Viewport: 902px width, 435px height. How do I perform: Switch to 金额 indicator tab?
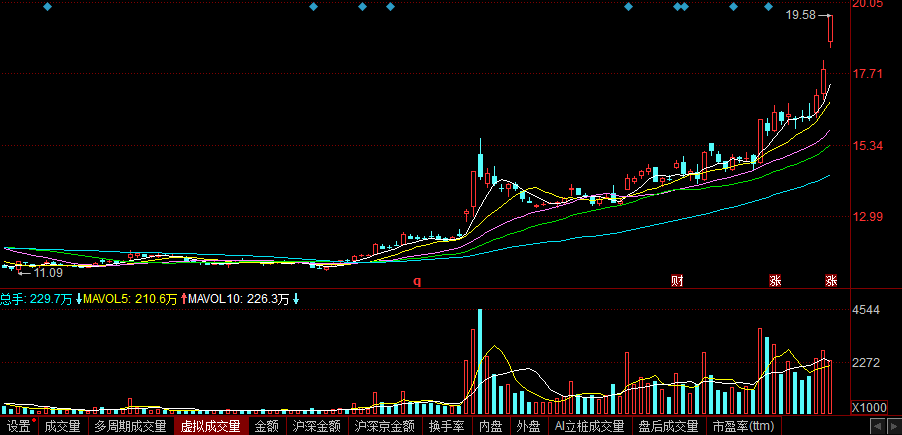point(267,427)
